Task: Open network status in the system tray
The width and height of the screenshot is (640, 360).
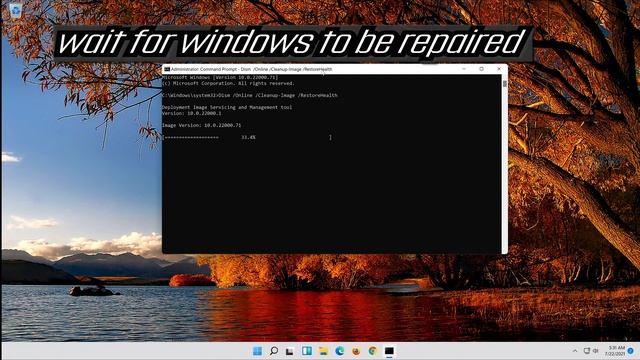Action: click(x=587, y=351)
